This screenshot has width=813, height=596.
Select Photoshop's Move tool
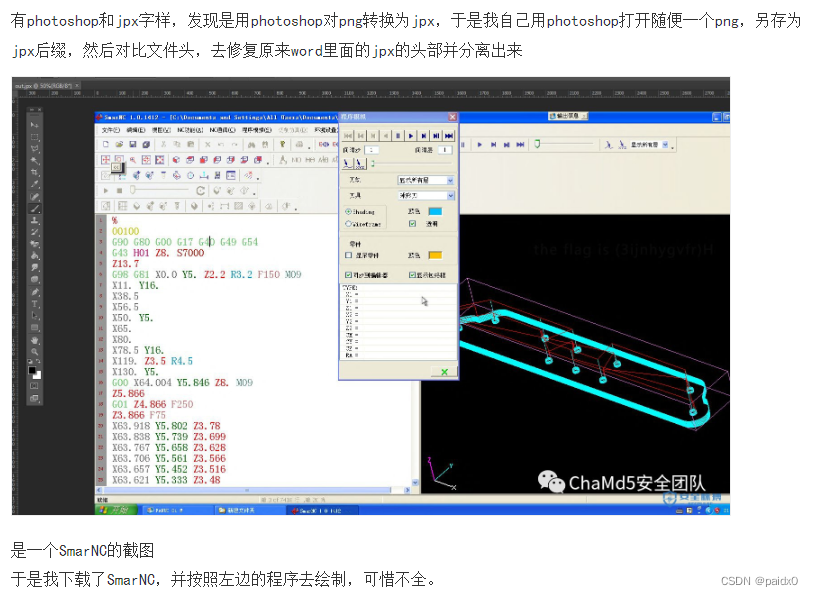pos(34,125)
